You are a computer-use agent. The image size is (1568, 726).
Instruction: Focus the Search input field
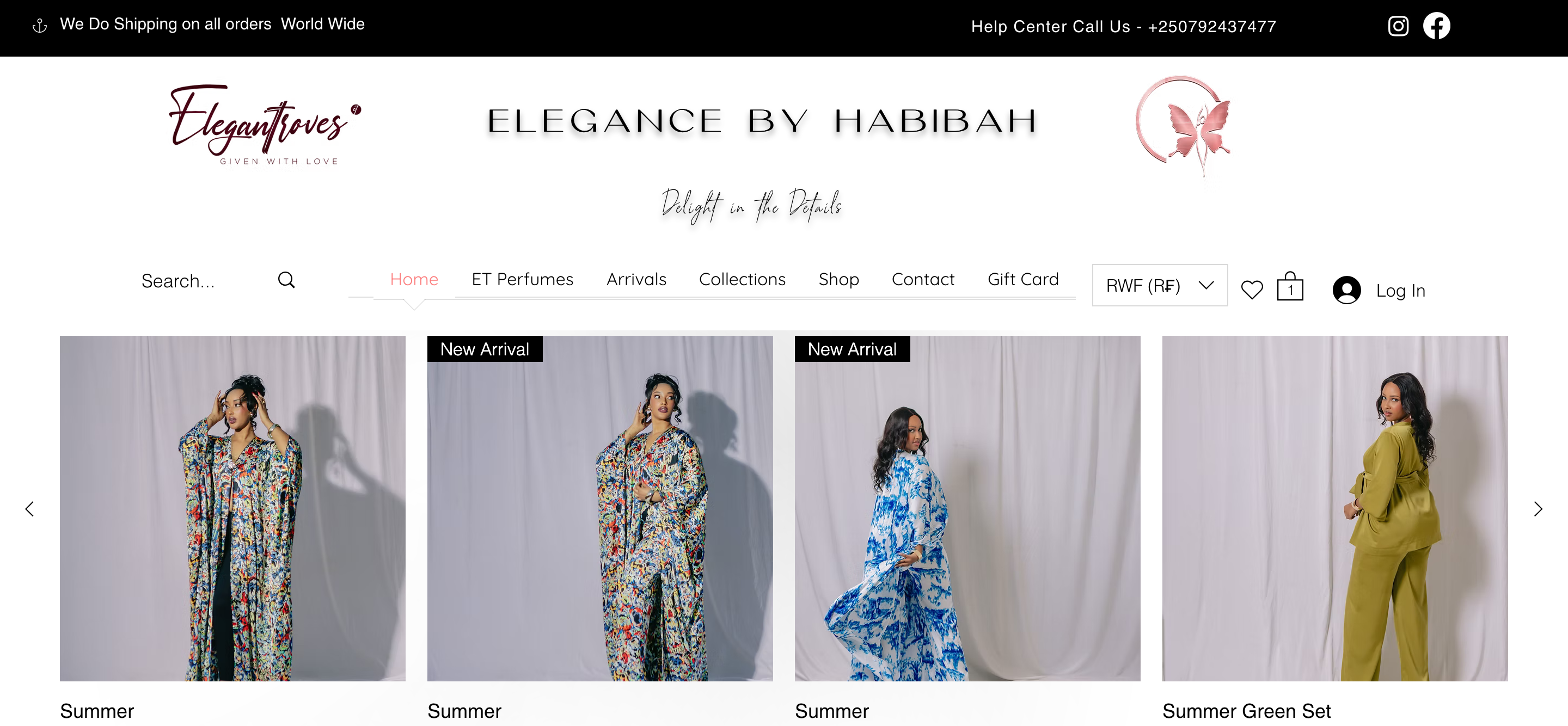coord(204,280)
